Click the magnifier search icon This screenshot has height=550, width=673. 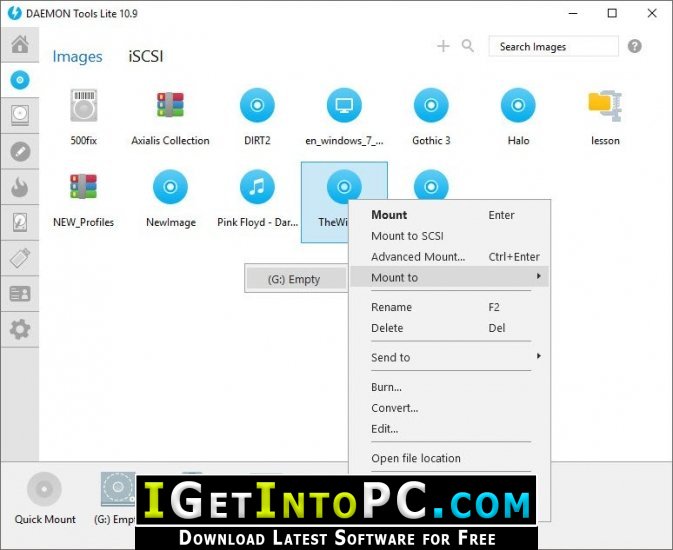tap(468, 46)
